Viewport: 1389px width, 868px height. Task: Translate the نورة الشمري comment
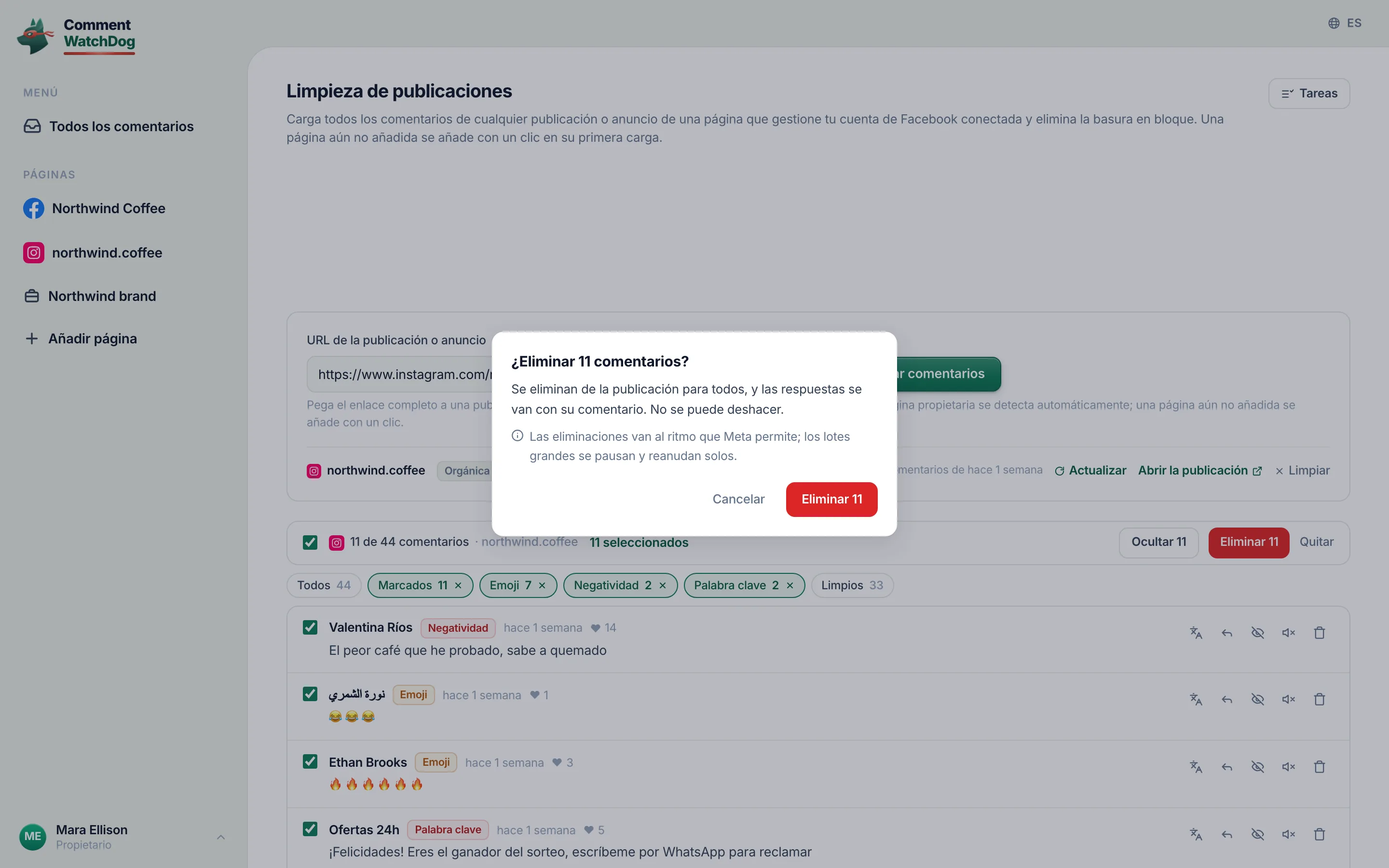1196,699
